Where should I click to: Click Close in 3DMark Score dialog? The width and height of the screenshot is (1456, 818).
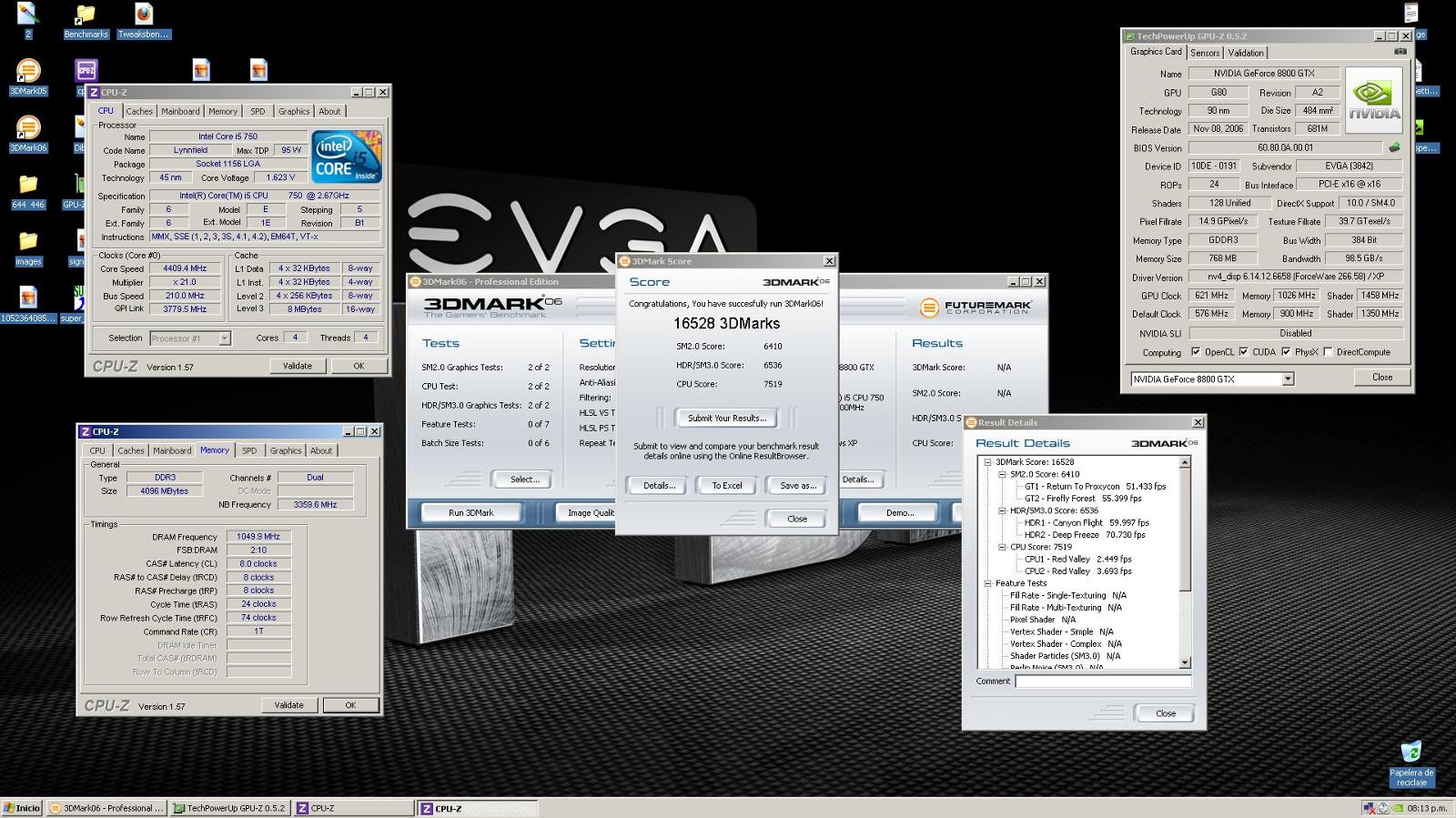[x=797, y=519]
